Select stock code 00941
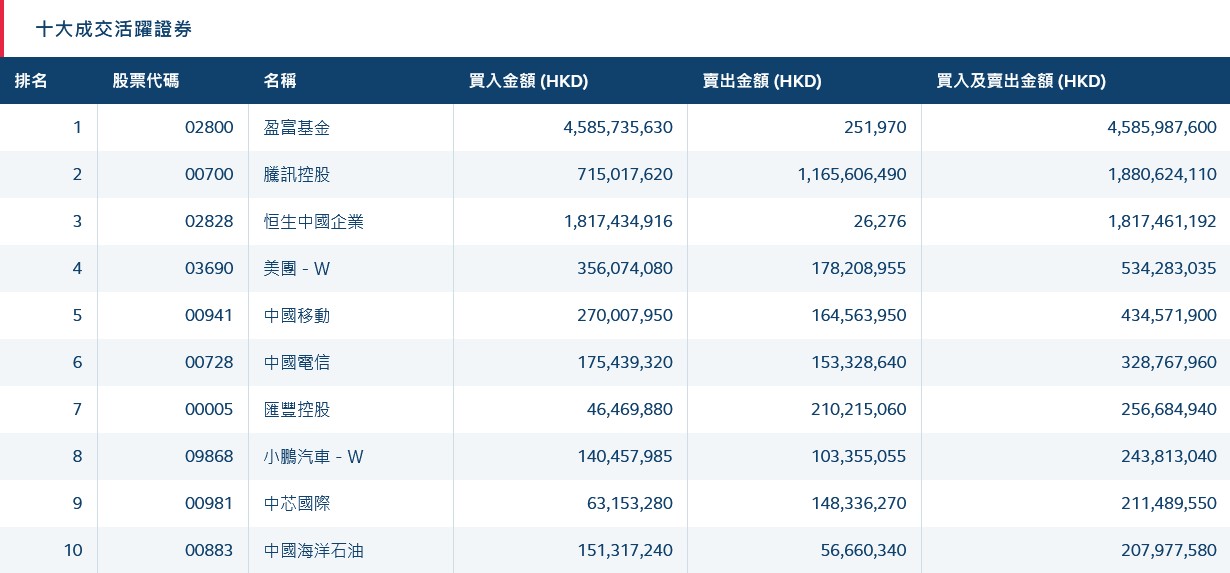The width and height of the screenshot is (1230, 573). point(209,315)
